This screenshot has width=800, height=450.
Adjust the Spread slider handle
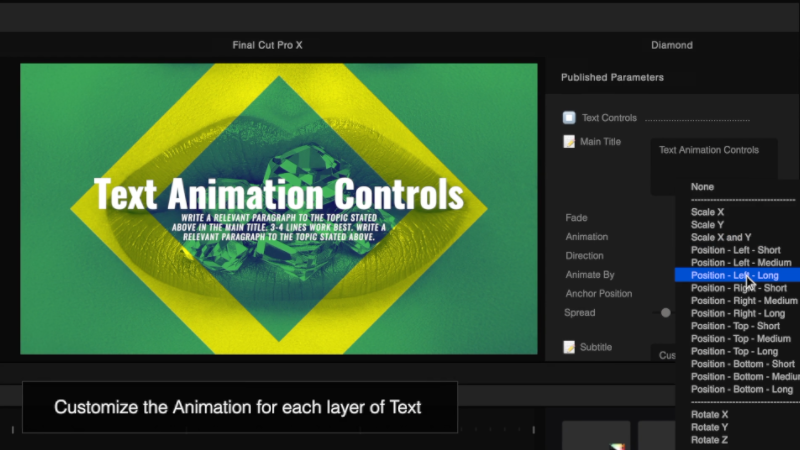[x=665, y=313]
